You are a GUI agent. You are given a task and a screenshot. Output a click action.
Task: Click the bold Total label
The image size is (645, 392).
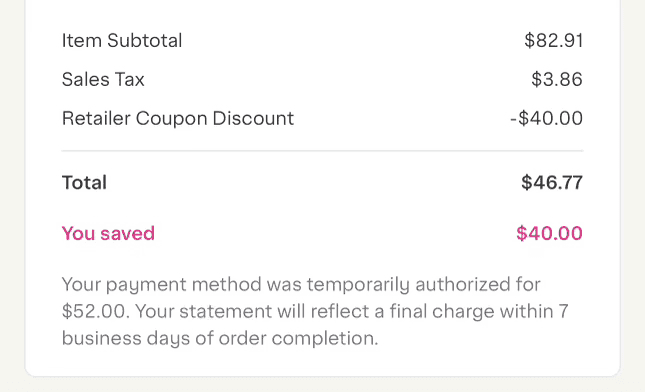pos(84,183)
